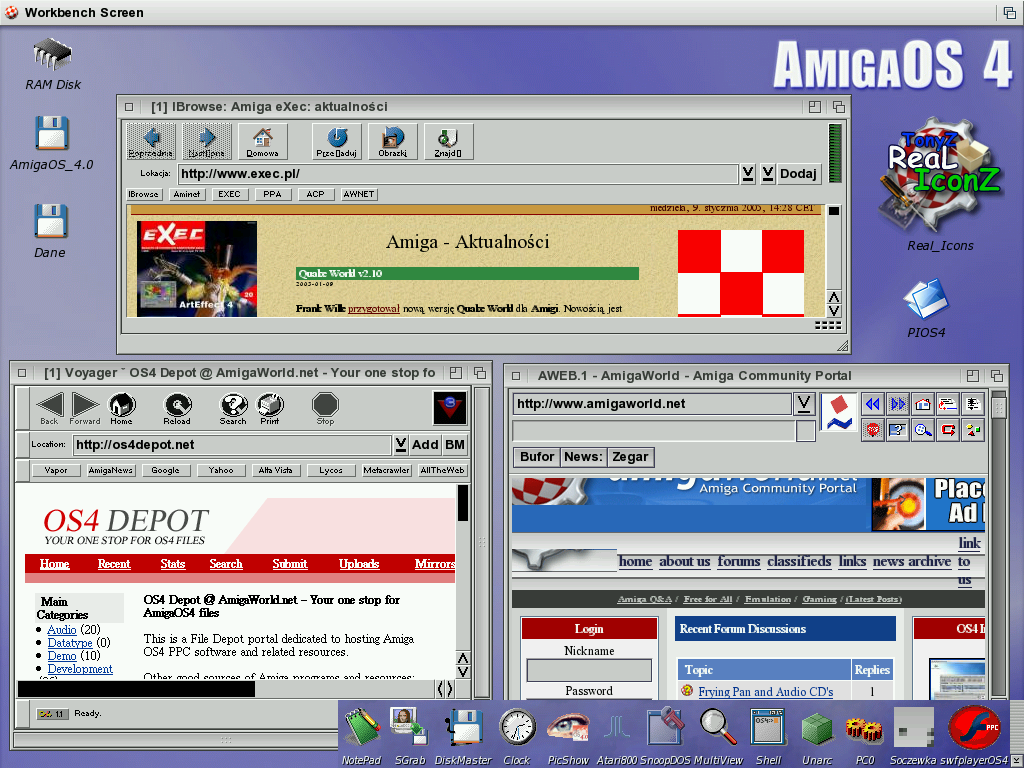Select Aminet bookmark in IBrowse
Image resolution: width=1024 pixels, height=768 pixels.
[187, 194]
